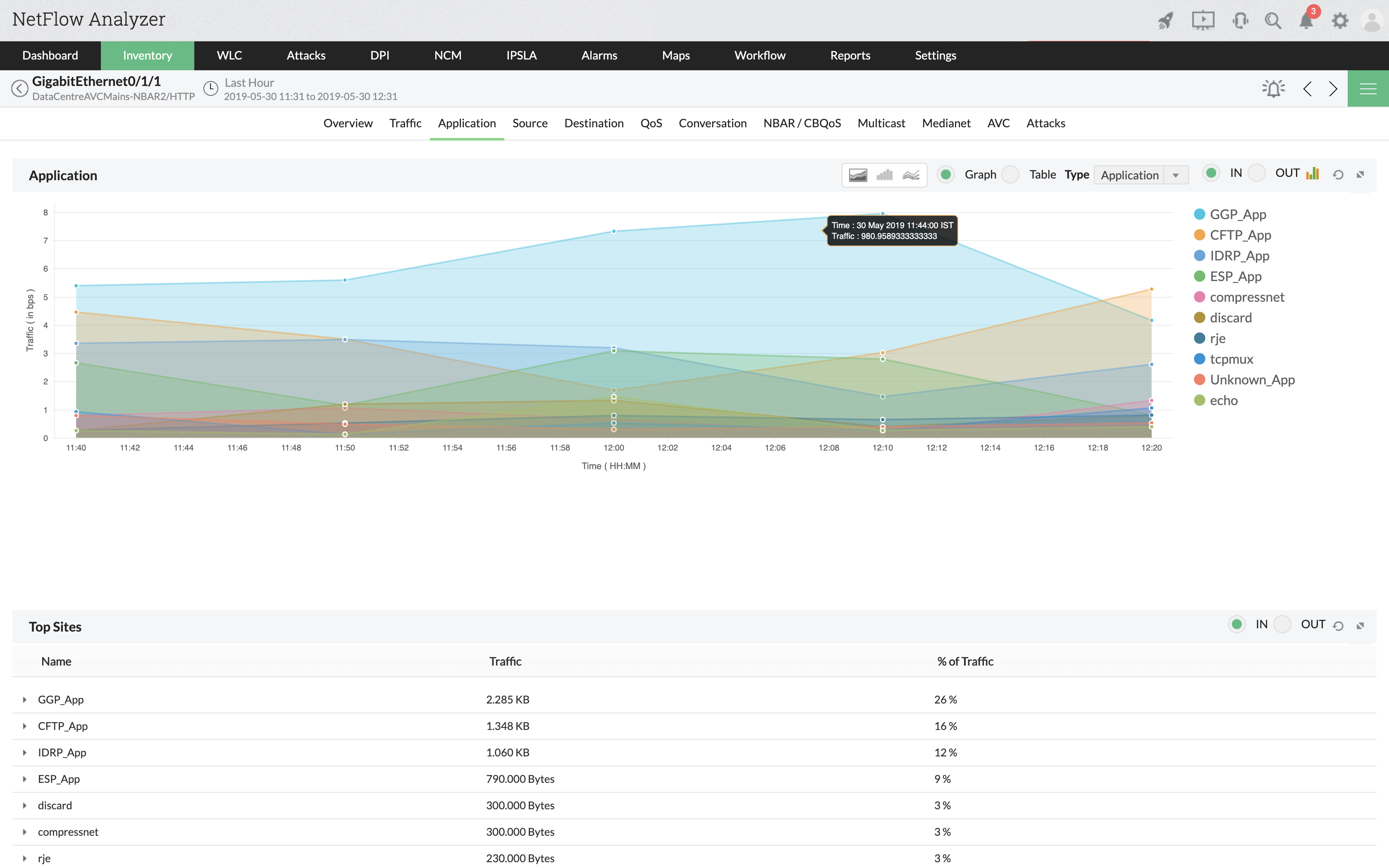Open the NBAR / CBQoS tab
This screenshot has width=1389, height=868.
(801, 123)
